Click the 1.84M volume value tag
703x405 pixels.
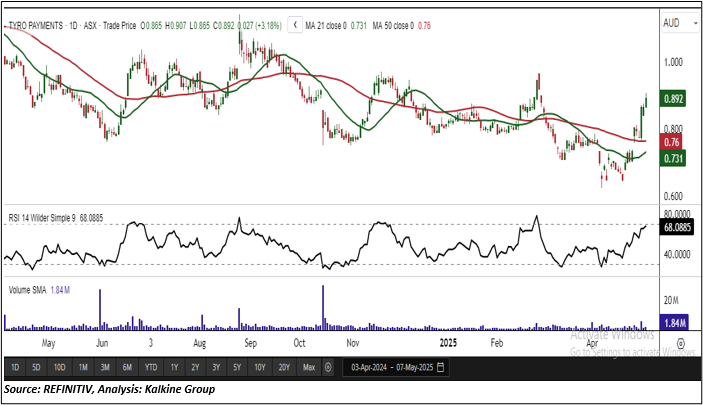(674, 322)
